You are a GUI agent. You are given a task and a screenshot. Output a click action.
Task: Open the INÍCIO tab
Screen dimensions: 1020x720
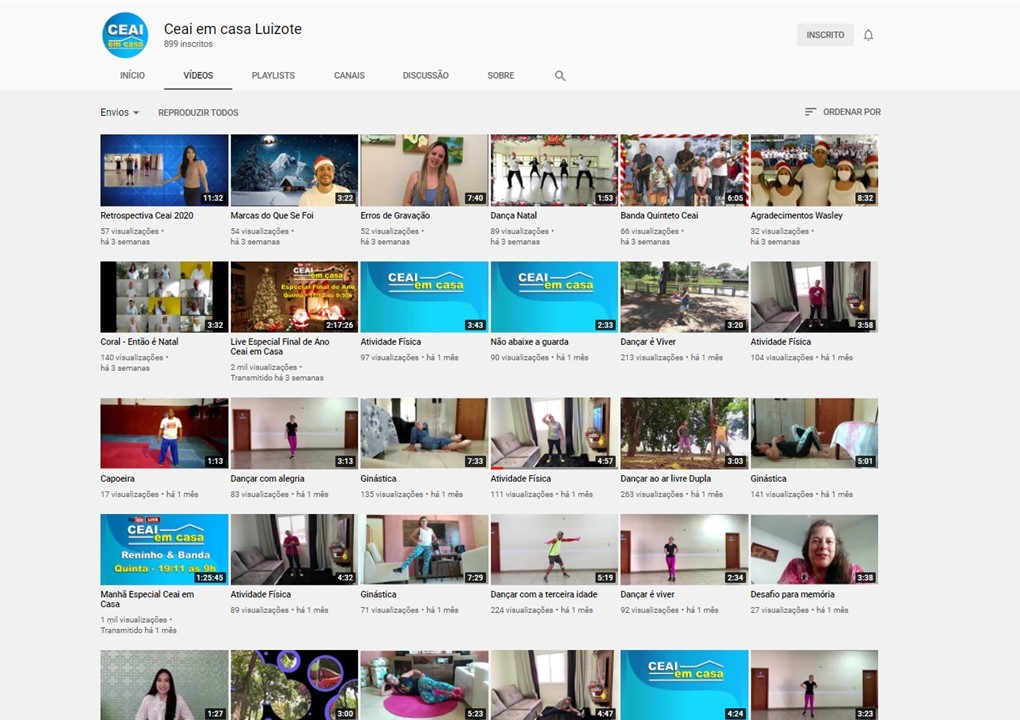132,75
